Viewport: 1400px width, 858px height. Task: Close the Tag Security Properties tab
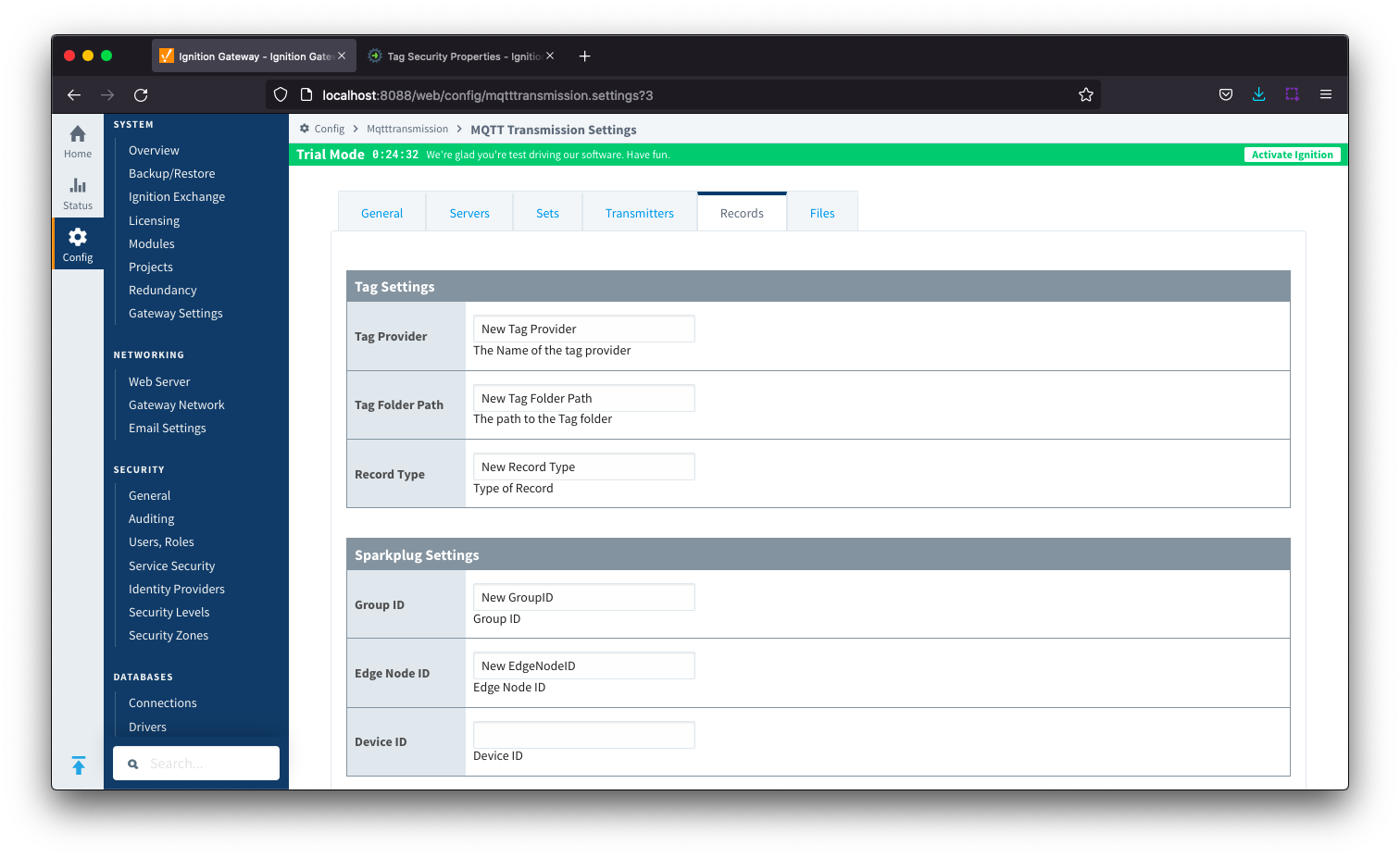click(x=550, y=56)
